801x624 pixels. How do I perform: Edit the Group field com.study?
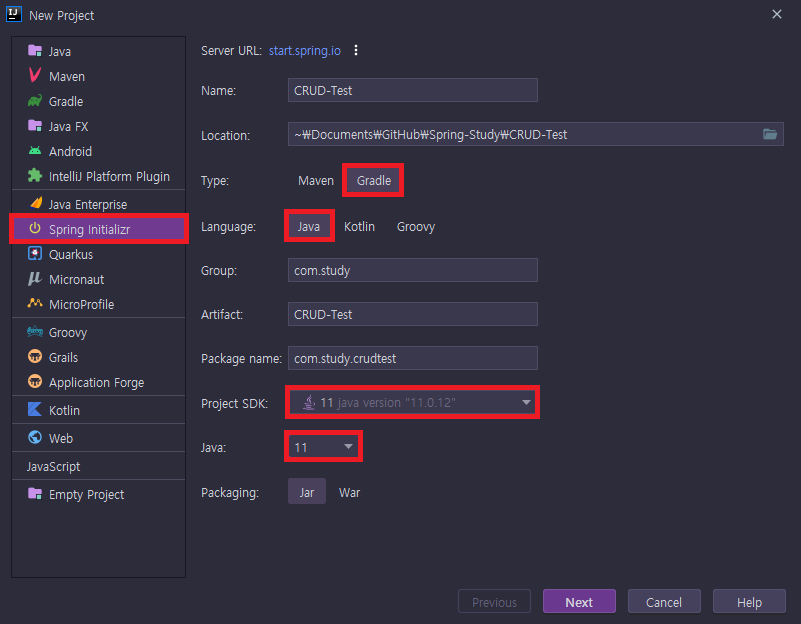413,270
